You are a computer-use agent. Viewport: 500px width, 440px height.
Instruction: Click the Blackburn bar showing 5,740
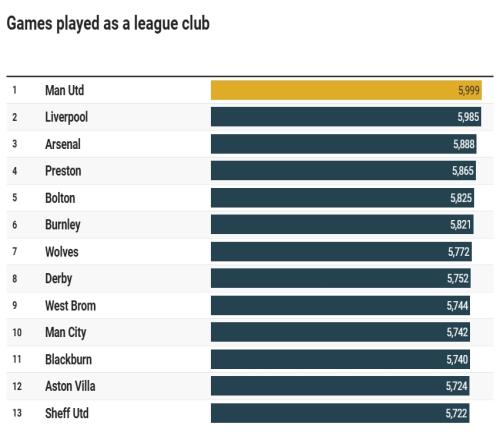coord(340,359)
